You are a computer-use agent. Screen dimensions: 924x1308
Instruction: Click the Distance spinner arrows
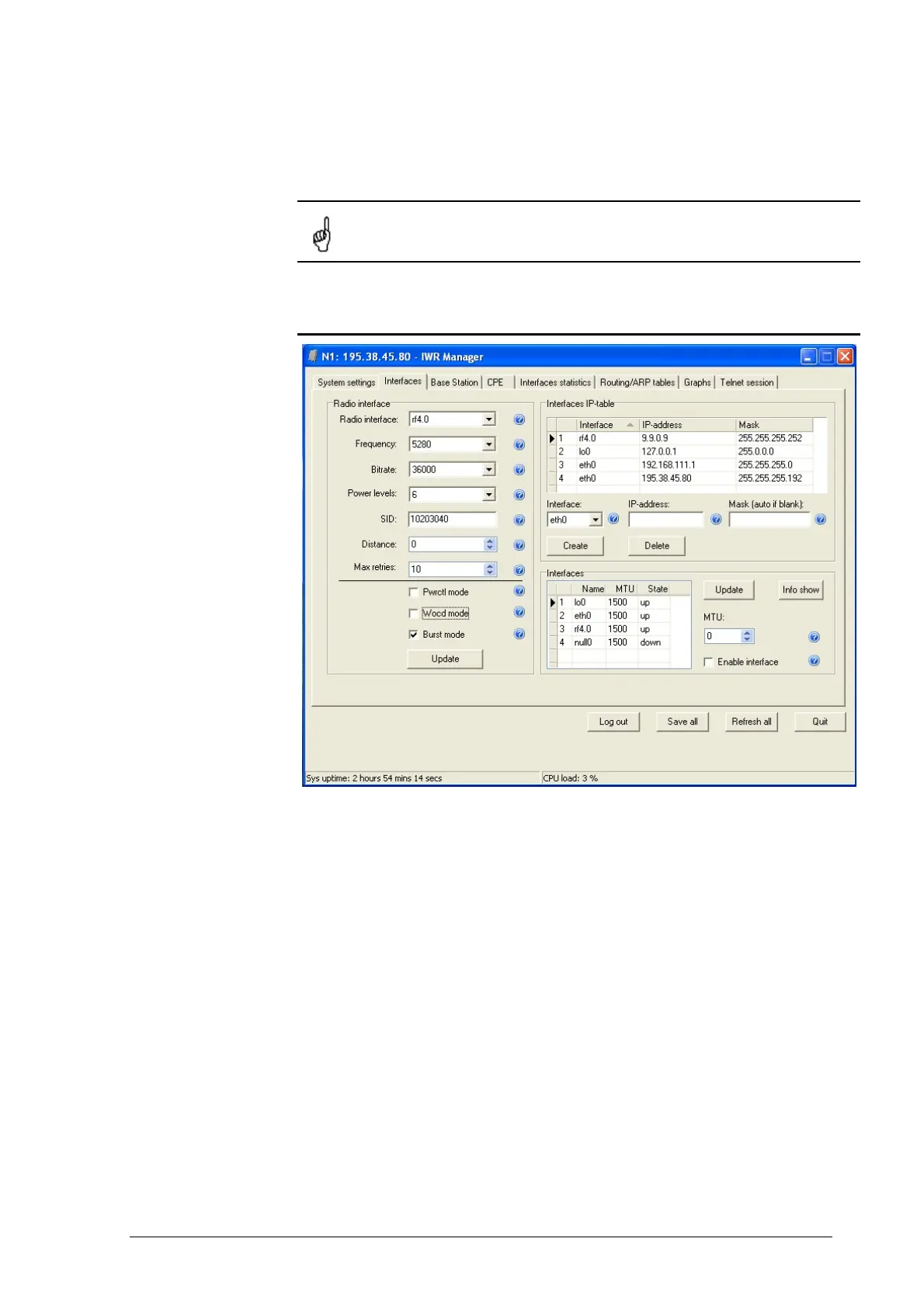[490, 544]
